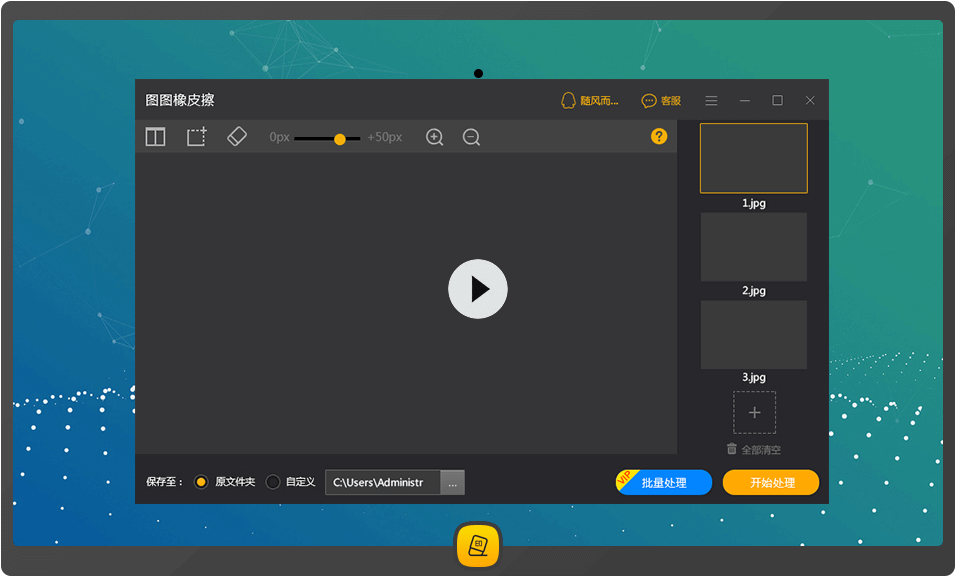The image size is (957, 577).
Task: Zoom out of the image preview
Action: pos(470,137)
